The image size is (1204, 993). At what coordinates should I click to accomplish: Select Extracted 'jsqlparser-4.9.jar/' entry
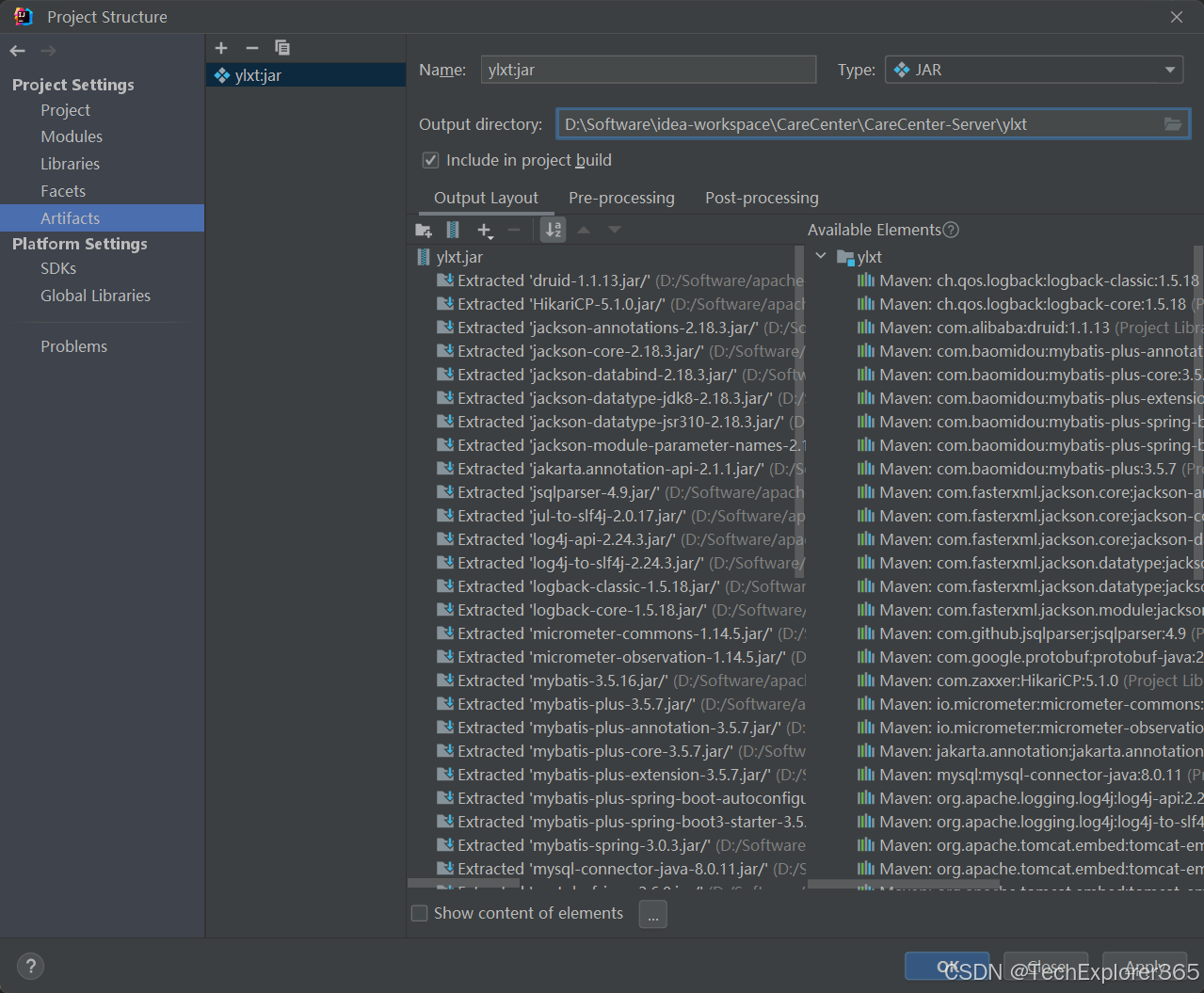(x=620, y=492)
